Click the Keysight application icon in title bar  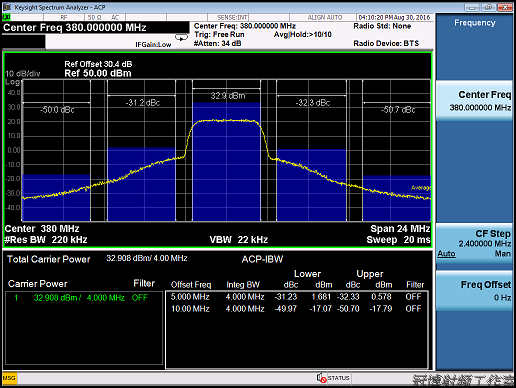coord(7,7)
